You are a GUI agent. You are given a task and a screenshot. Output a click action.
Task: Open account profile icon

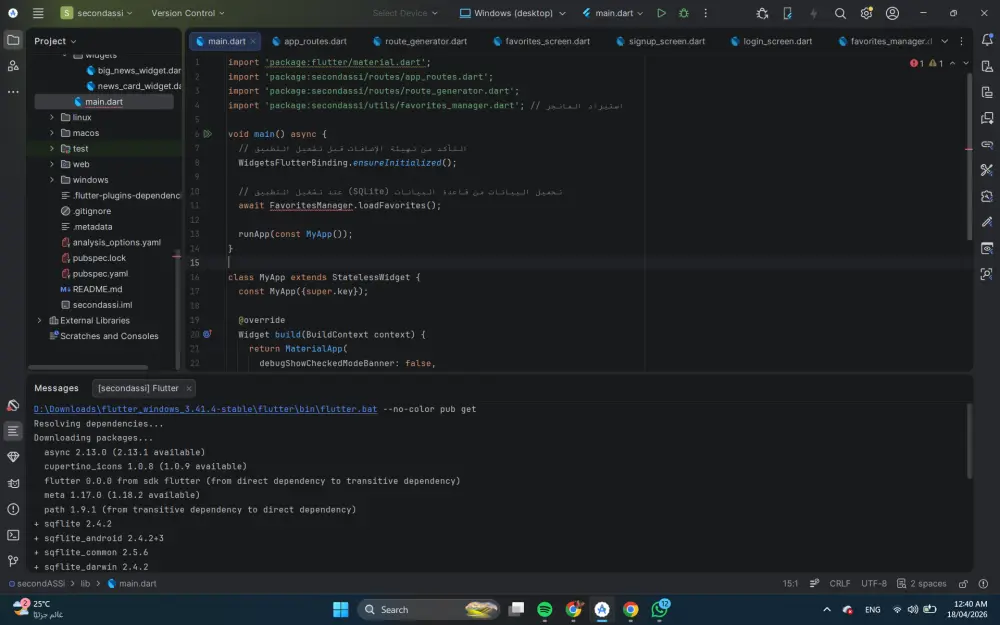click(892, 13)
